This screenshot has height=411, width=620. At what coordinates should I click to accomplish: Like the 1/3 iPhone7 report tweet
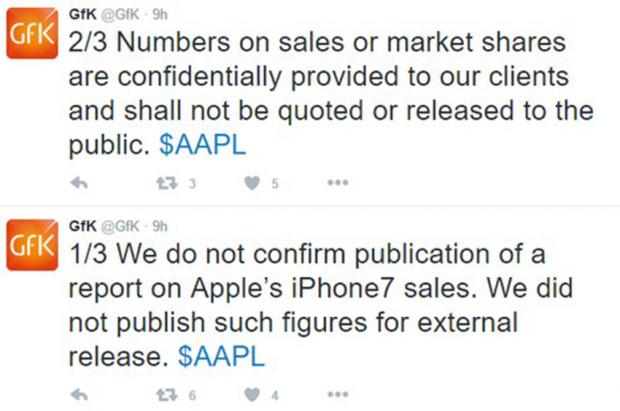pyautogui.click(x=252, y=392)
